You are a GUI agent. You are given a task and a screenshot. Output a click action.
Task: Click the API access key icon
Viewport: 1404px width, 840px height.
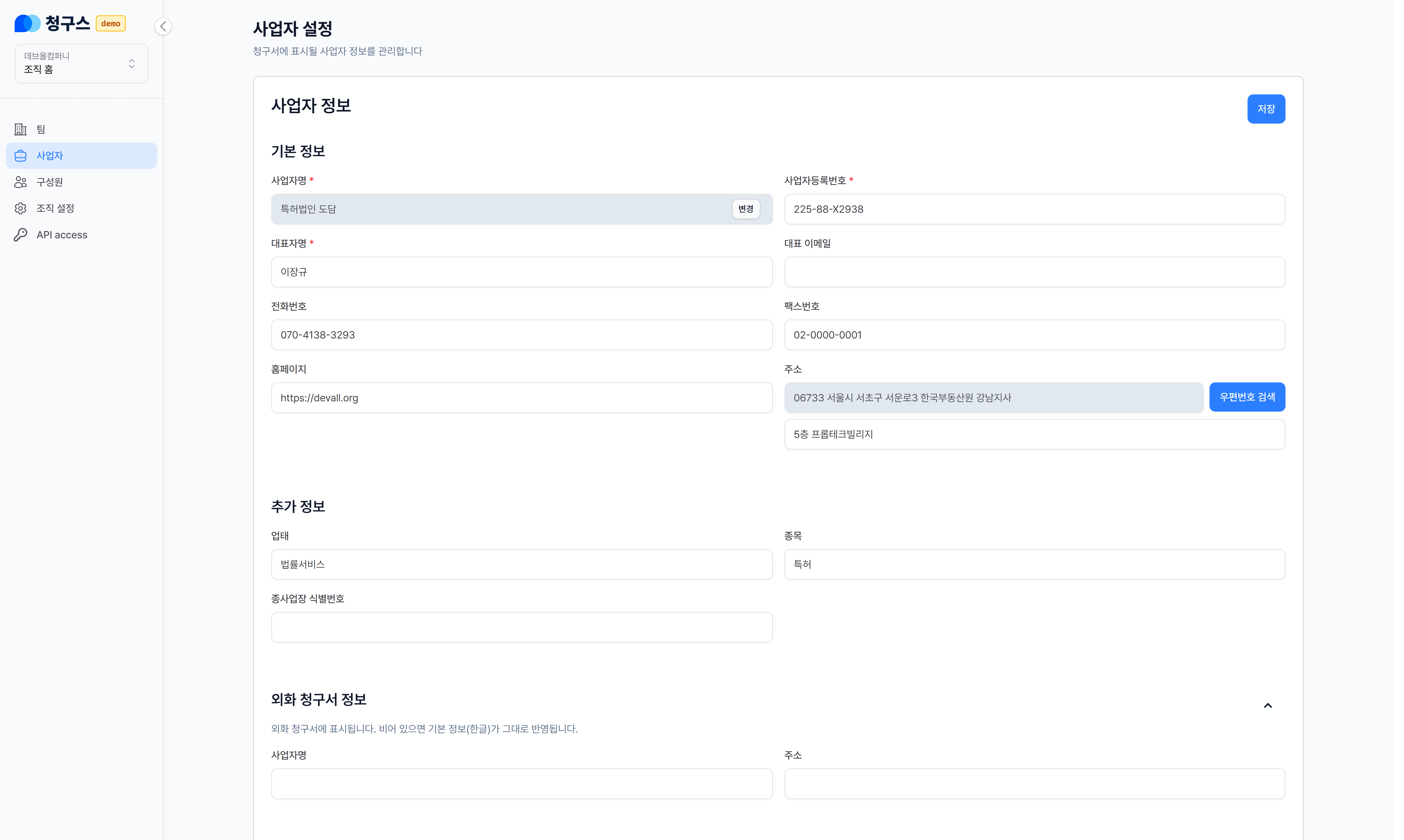point(20,235)
